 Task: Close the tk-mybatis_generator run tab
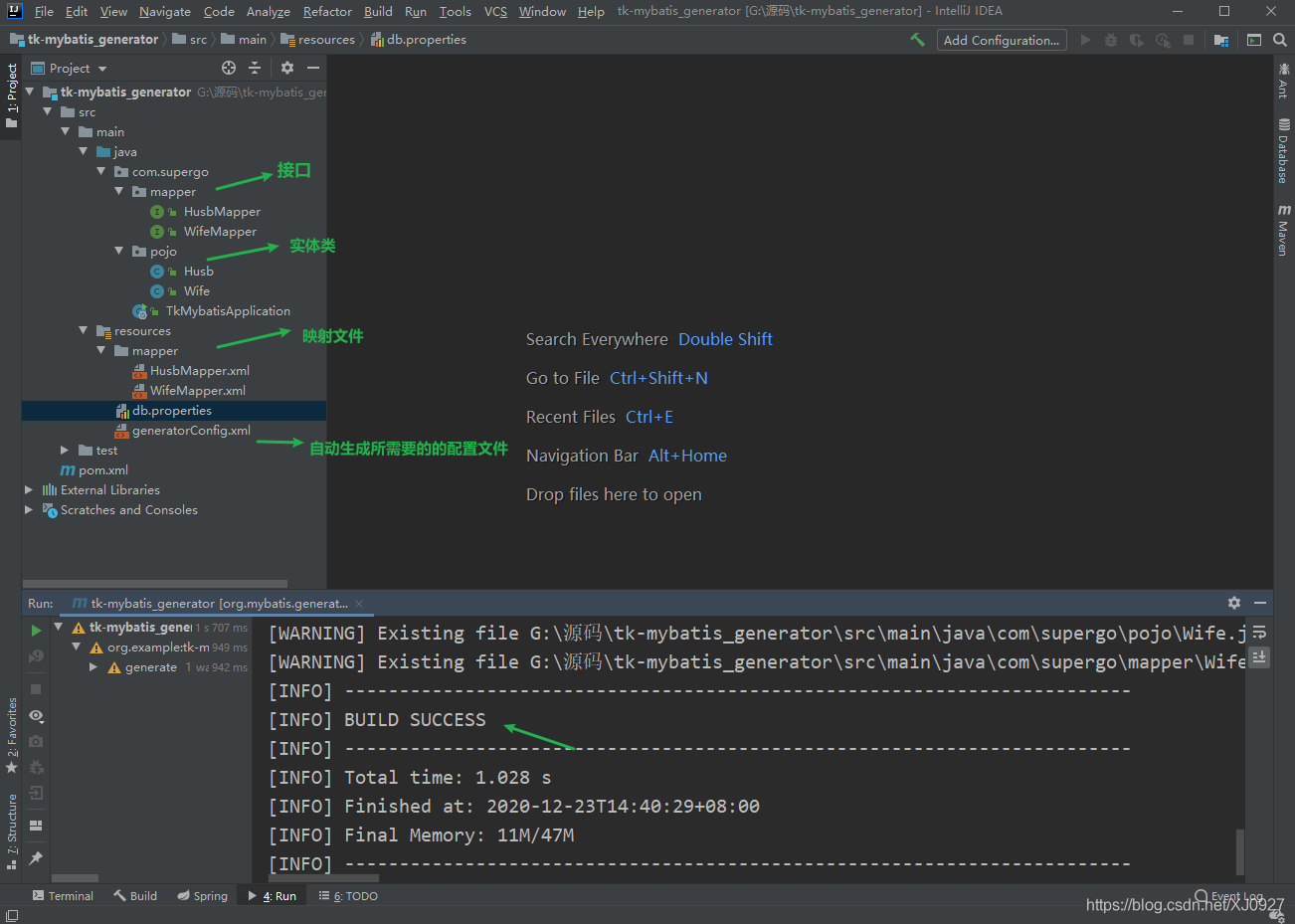359,604
